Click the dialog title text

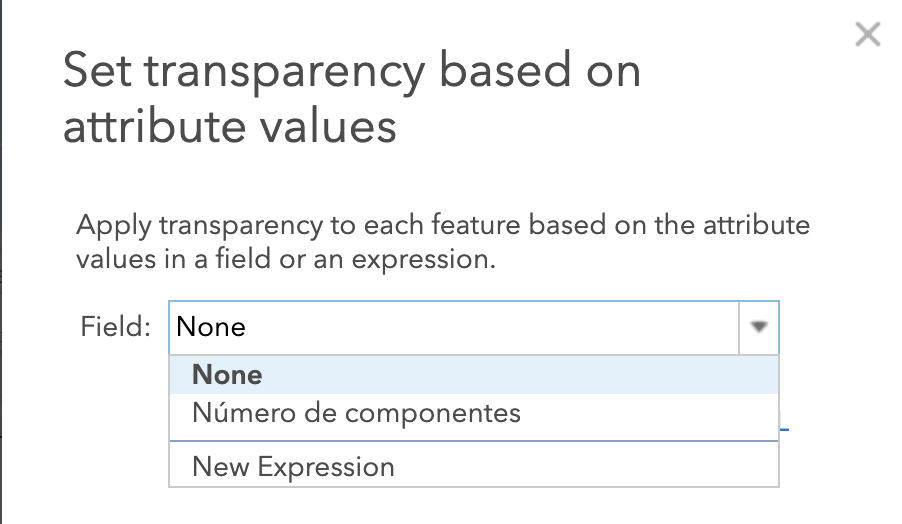(351, 98)
